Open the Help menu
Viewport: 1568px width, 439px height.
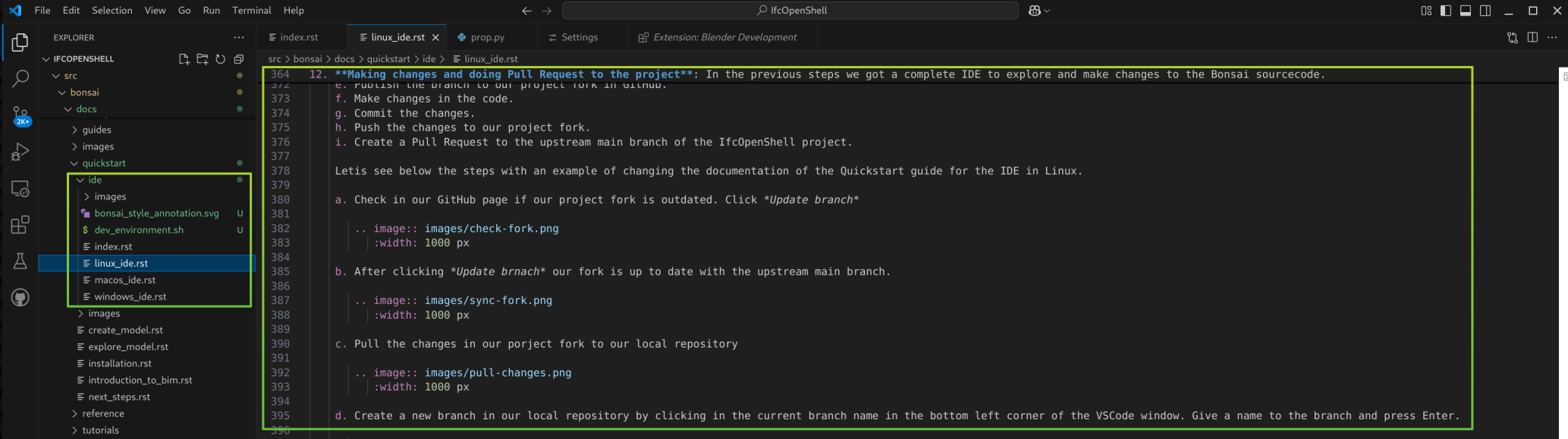(x=294, y=11)
